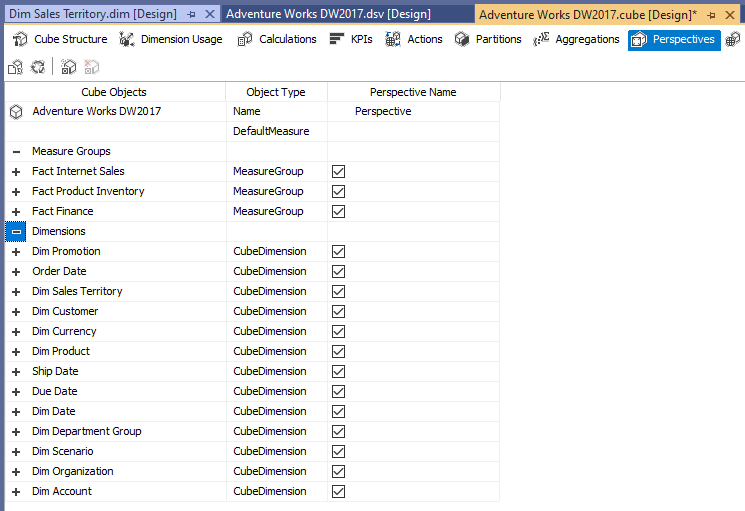The height and width of the screenshot is (511, 745).
Task: Click the Process cube toolbar icon
Action: coord(15,67)
